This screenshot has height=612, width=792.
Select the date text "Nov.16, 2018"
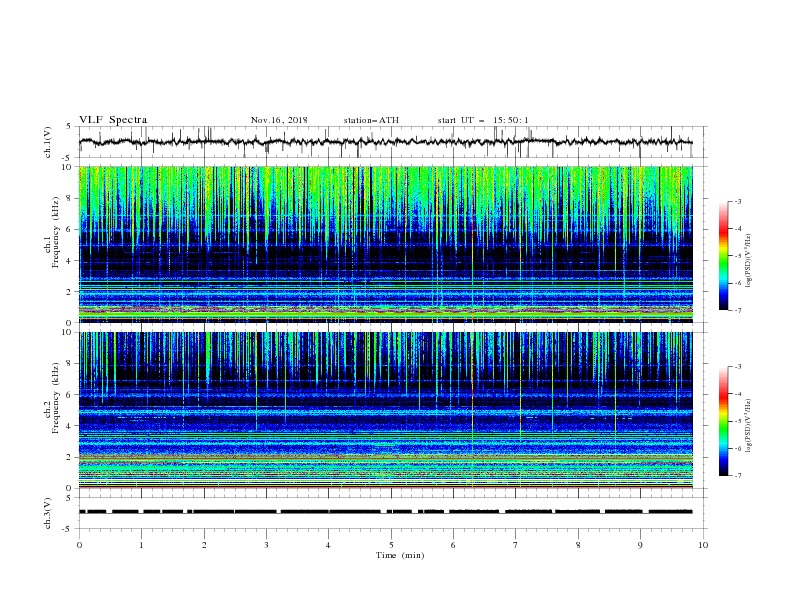[279, 120]
